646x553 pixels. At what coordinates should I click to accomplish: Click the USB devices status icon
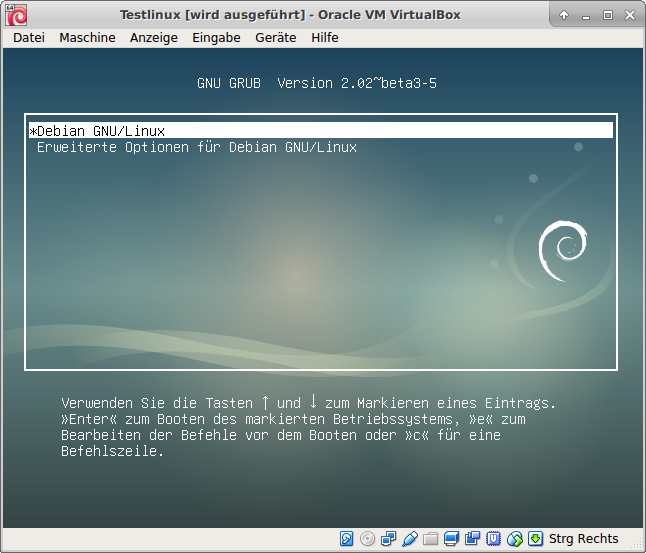pos(410,539)
